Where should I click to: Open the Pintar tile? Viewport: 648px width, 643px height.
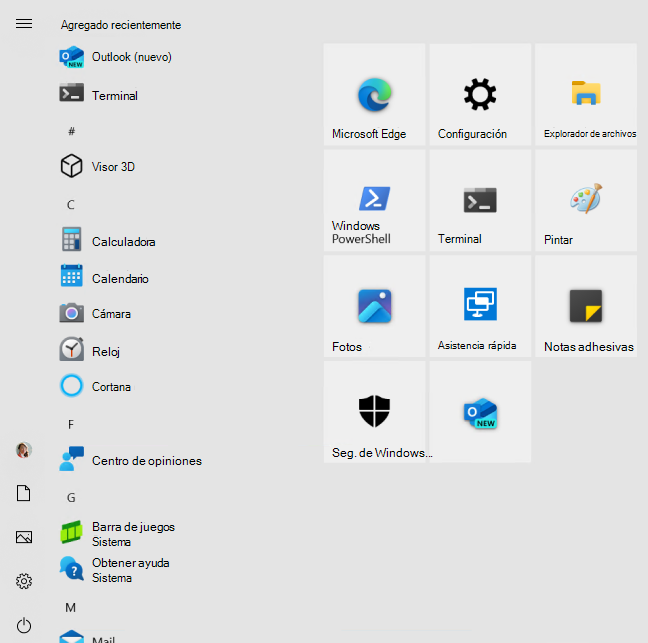(586, 200)
